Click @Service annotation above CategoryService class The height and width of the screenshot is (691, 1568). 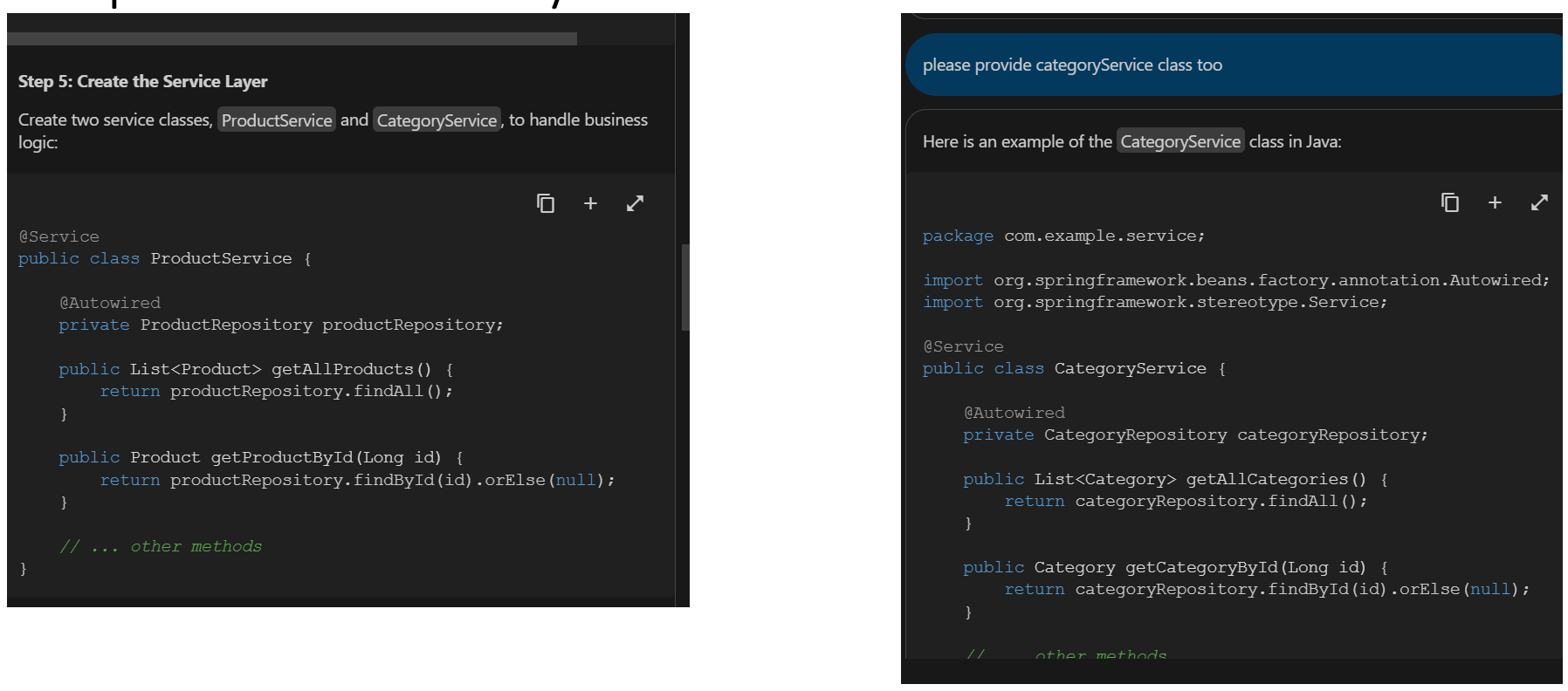pos(963,346)
